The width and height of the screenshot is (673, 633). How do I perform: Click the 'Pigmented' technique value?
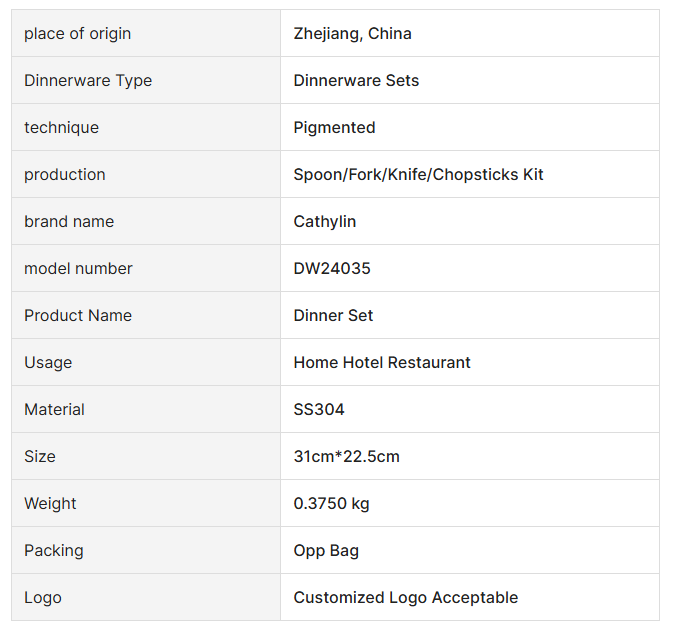click(334, 128)
